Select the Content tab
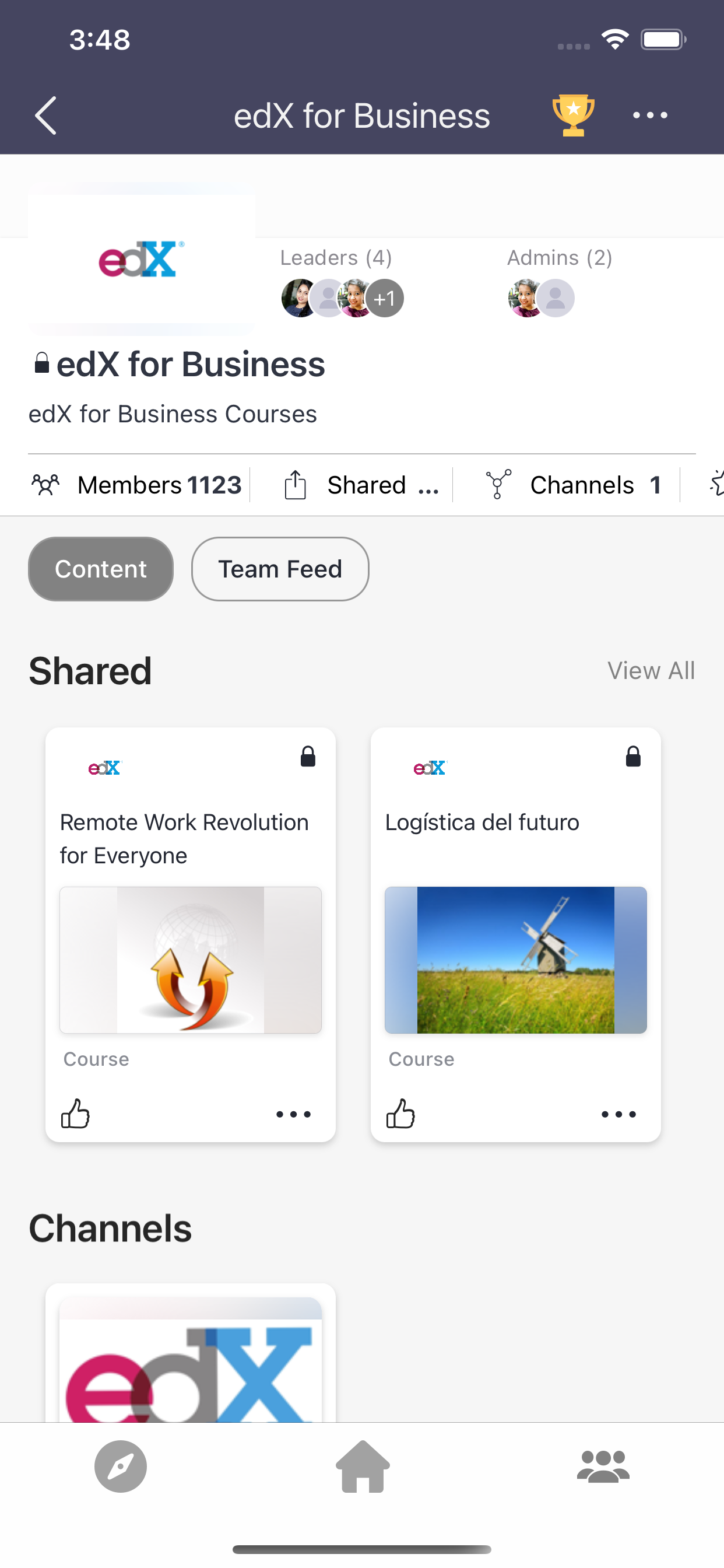The width and height of the screenshot is (724, 1568). (101, 569)
